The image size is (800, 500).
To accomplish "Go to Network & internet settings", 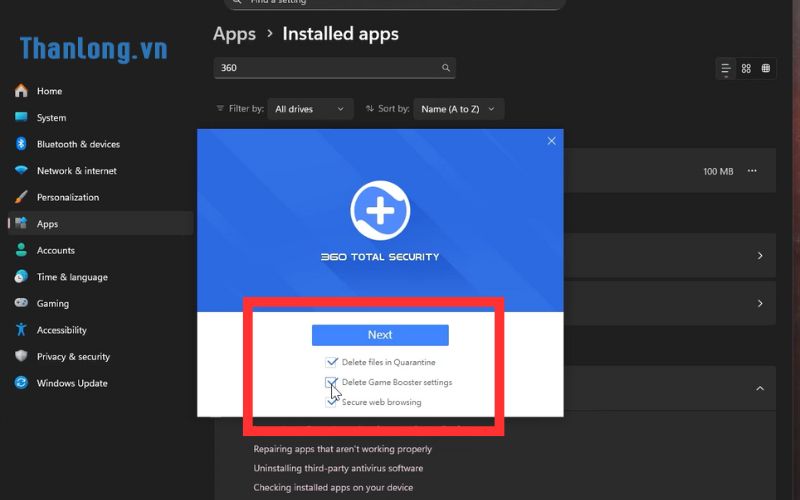I will coord(77,170).
